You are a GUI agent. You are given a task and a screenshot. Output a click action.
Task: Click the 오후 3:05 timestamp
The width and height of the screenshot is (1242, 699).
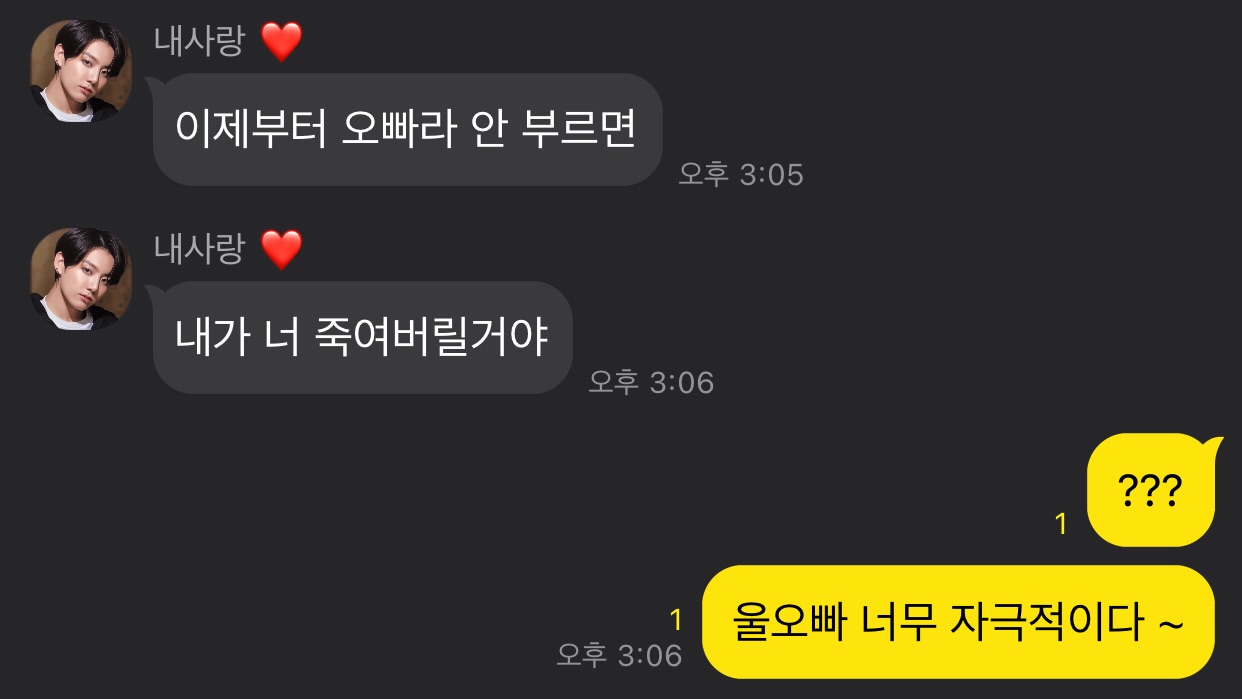click(x=741, y=175)
